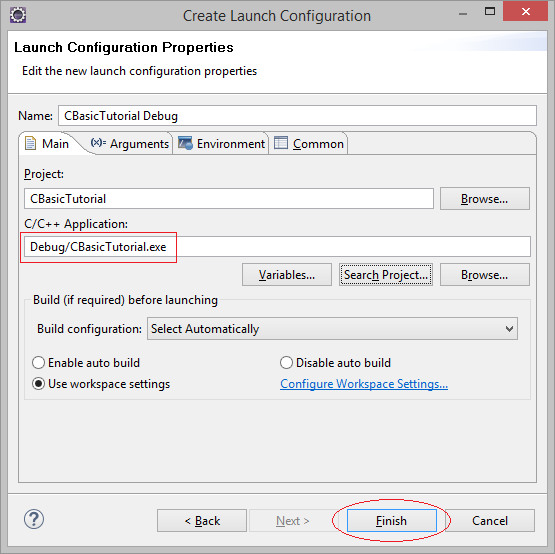This screenshot has width=555, height=554.
Task: Click the Environment tab icon
Action: tap(185, 143)
